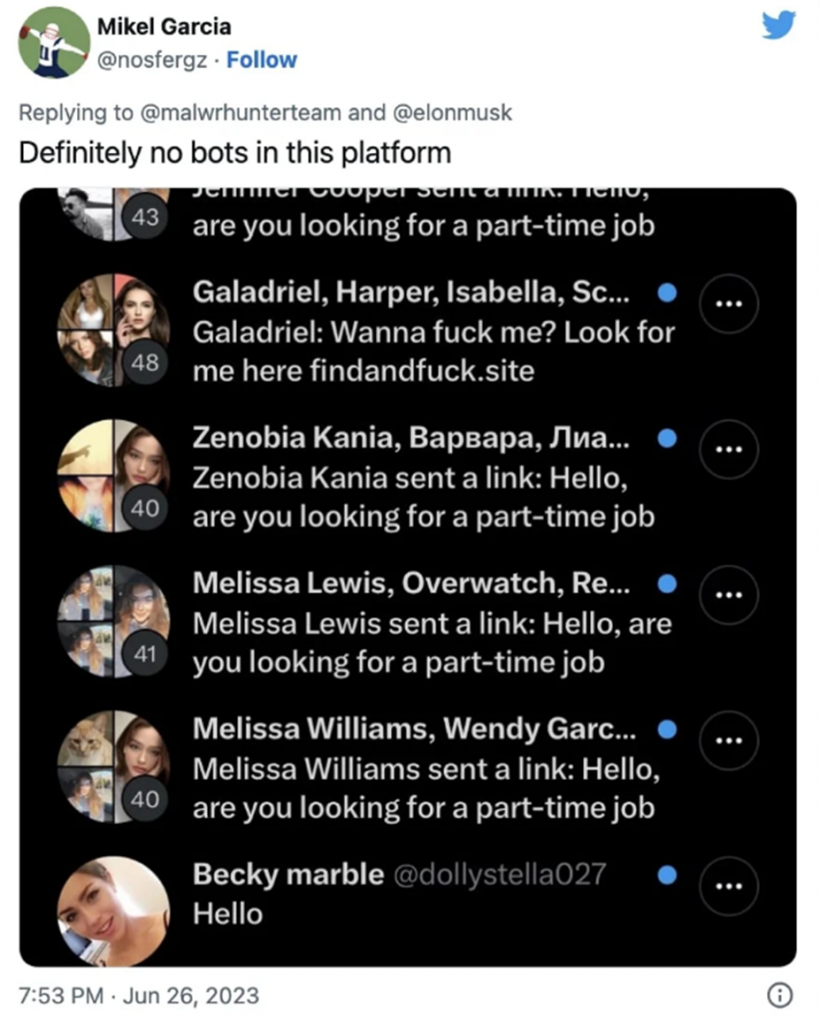Open more options for Becky marble message
The height and width of the screenshot is (1024, 820).
[729, 885]
